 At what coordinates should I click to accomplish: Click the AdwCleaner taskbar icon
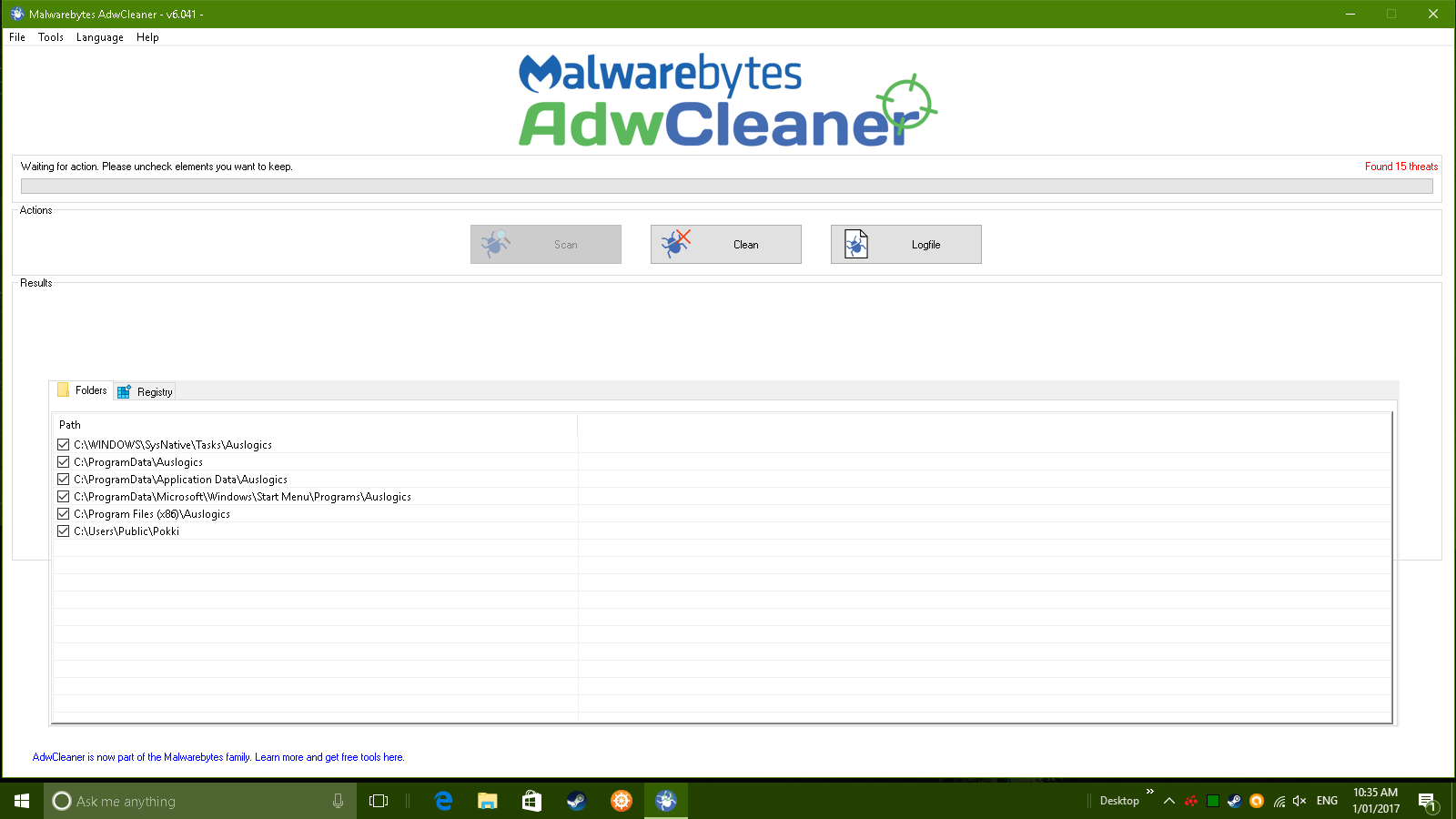point(666,801)
